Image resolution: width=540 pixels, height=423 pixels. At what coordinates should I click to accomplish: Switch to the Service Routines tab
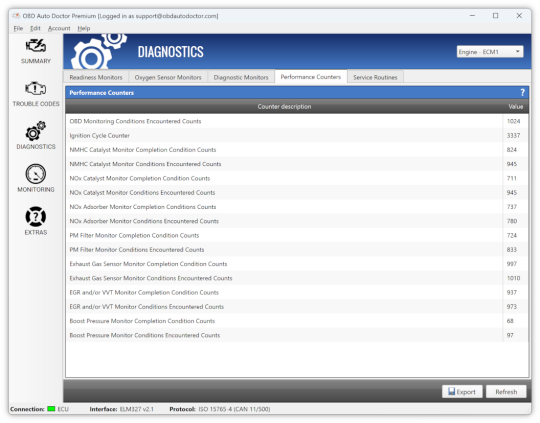pyautogui.click(x=375, y=77)
